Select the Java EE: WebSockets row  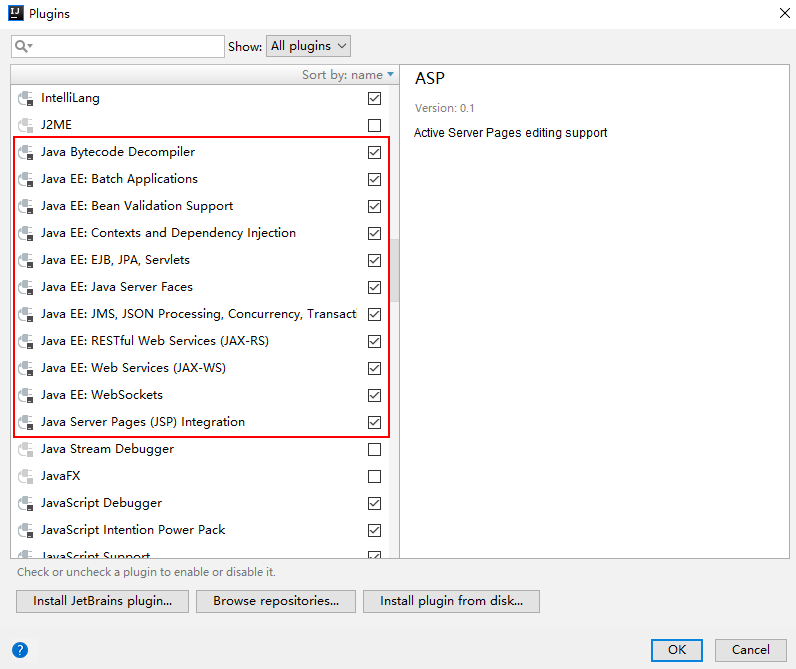[201, 395]
